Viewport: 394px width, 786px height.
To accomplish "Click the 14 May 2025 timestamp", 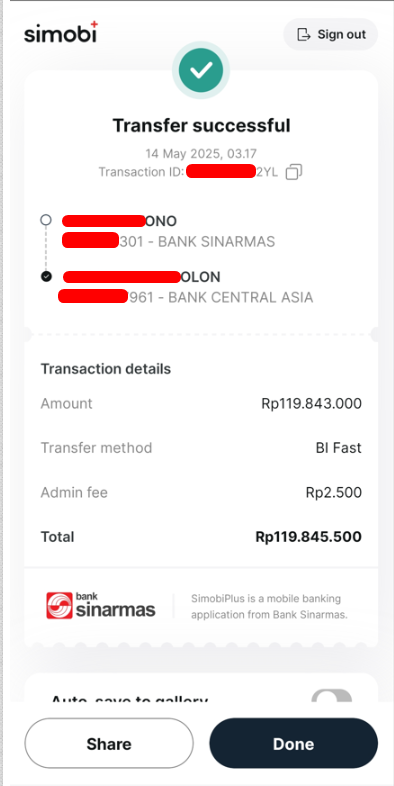I will [x=201, y=153].
